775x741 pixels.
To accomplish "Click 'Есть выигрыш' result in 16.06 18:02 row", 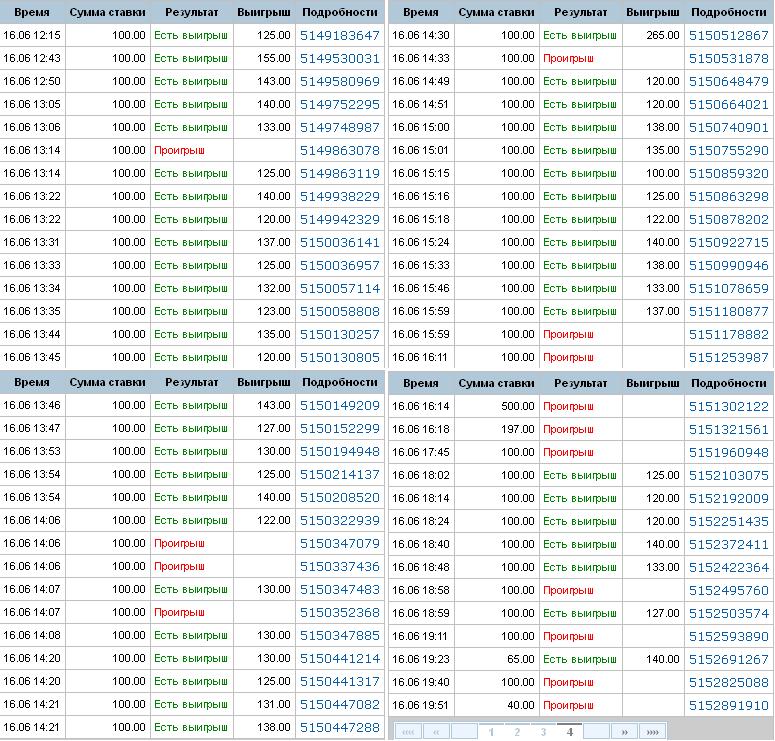I will point(580,475).
